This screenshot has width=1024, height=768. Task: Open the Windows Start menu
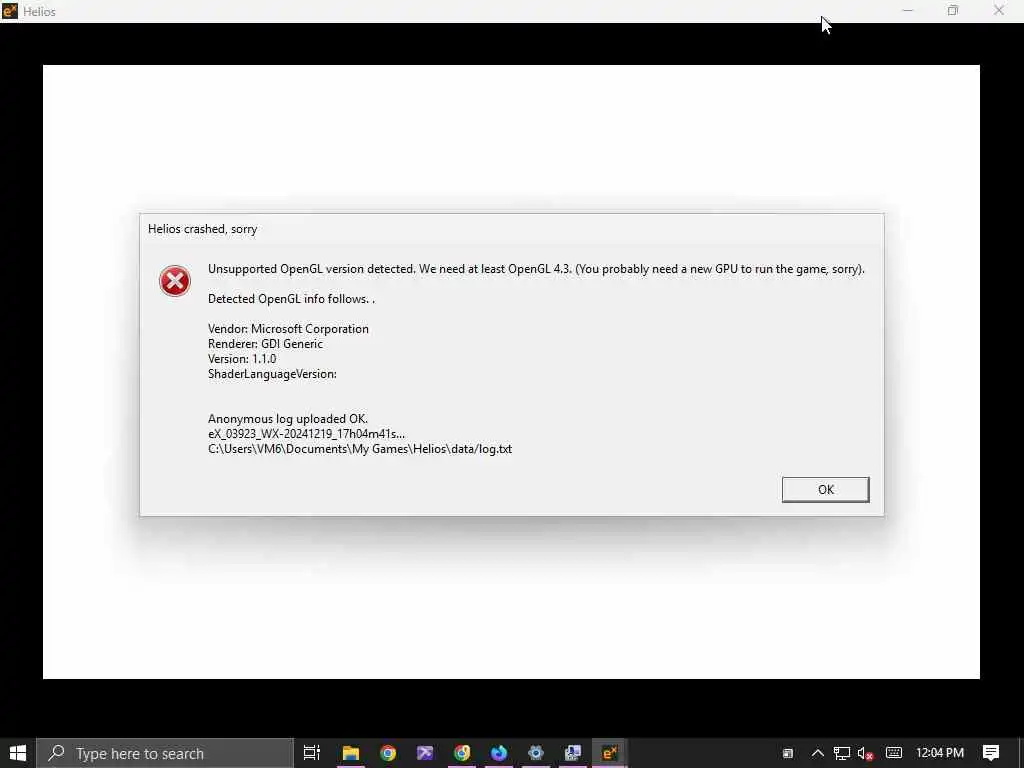click(x=18, y=753)
